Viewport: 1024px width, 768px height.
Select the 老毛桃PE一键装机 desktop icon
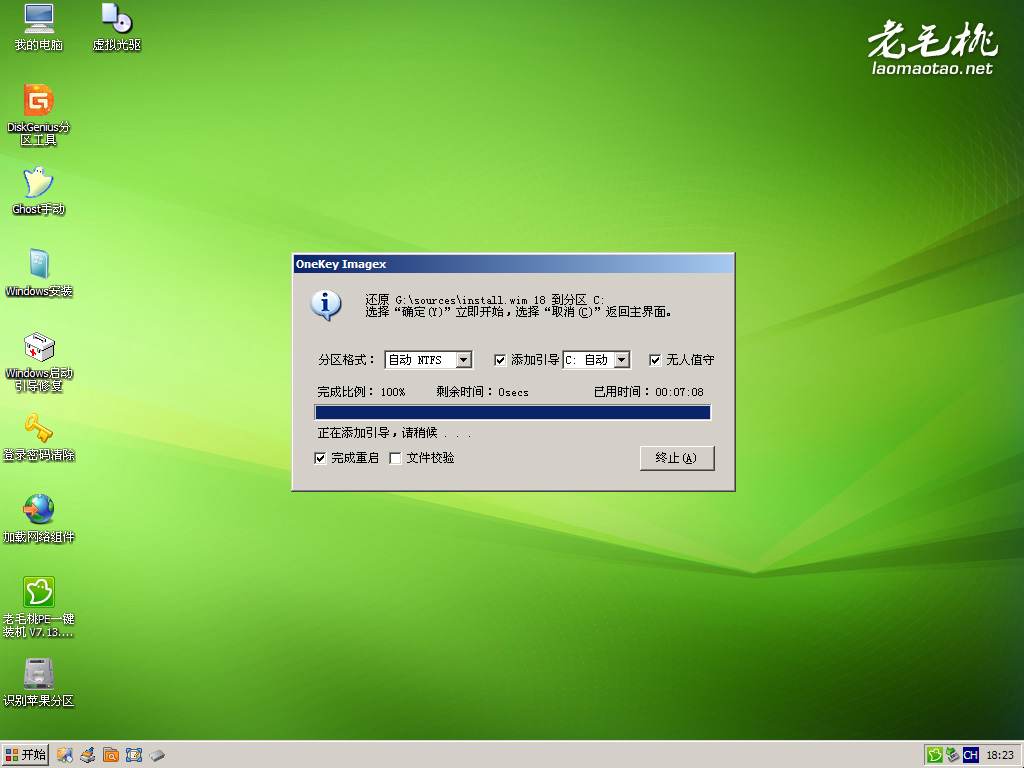[x=39, y=607]
